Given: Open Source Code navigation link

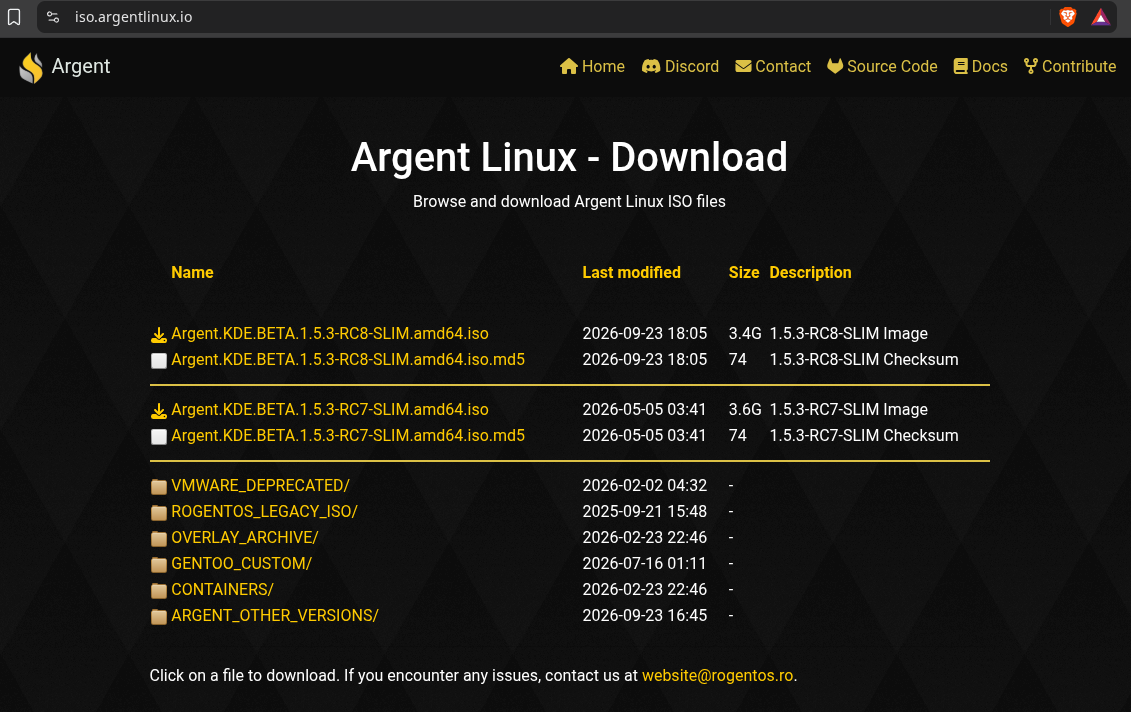Looking at the screenshot, I should tap(882, 66).
